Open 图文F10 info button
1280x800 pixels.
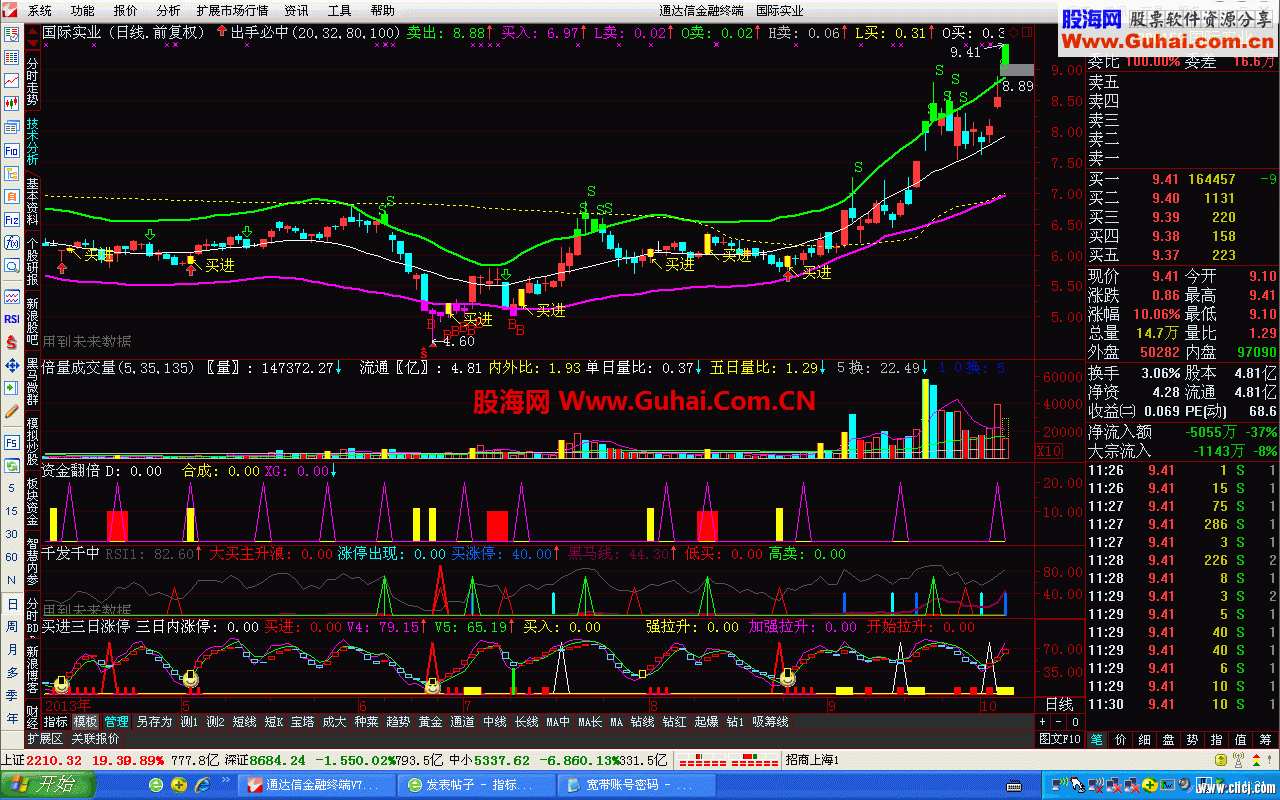[x=1059, y=739]
